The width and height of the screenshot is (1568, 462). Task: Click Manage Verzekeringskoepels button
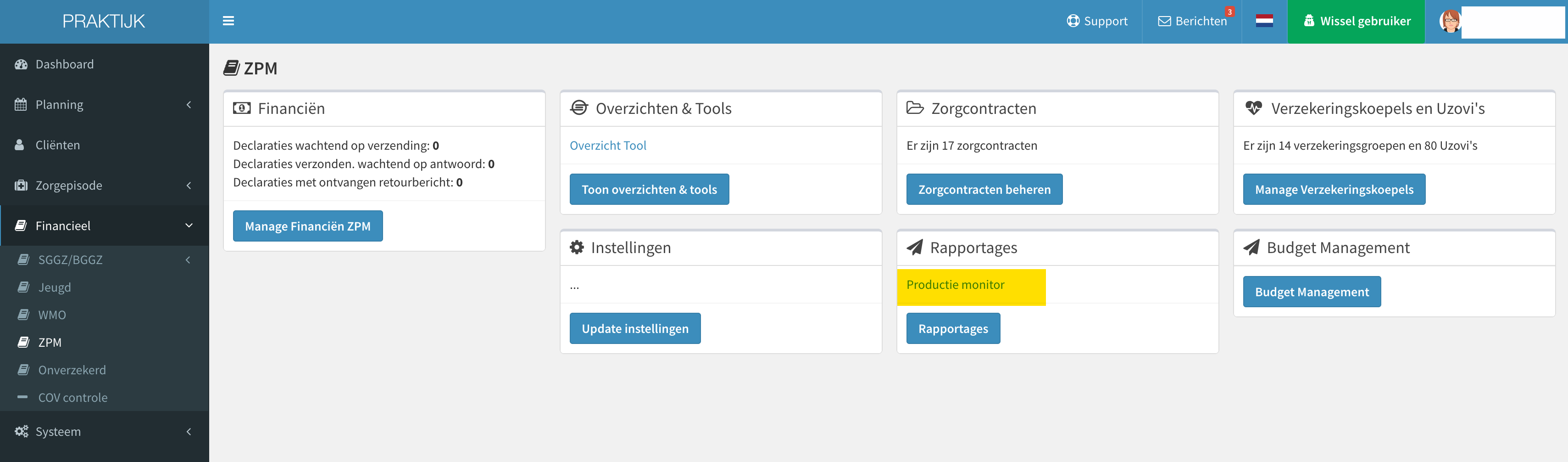coord(1334,189)
